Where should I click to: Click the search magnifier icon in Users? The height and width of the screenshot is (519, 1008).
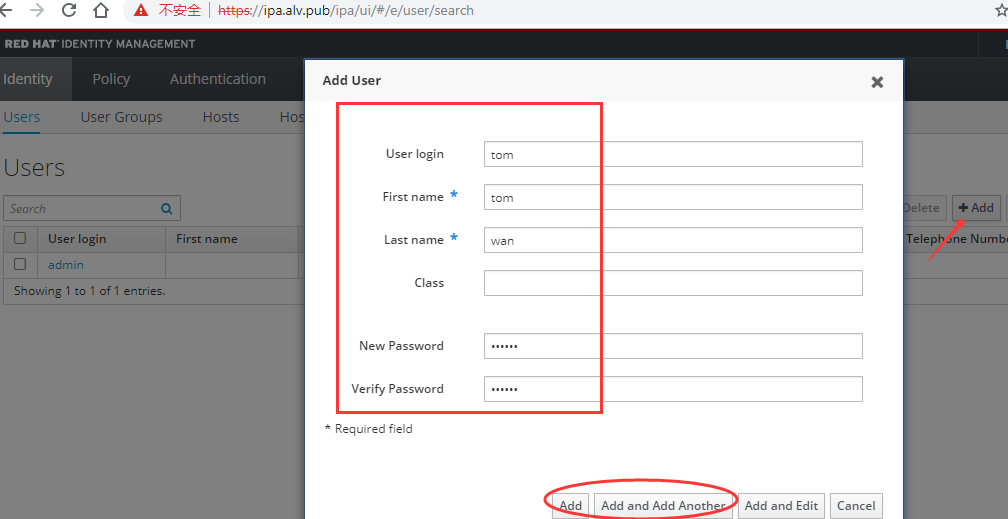[x=167, y=208]
